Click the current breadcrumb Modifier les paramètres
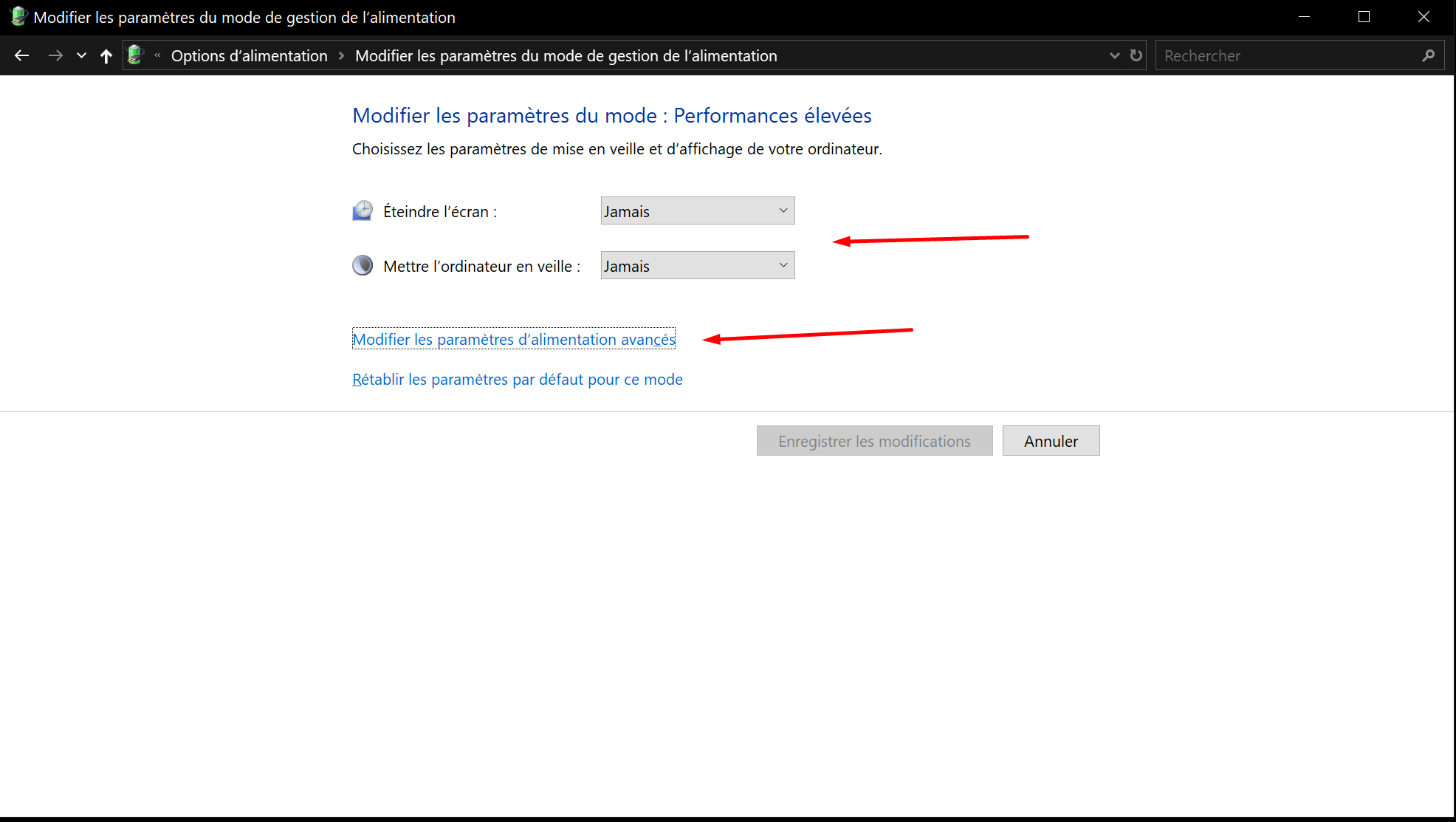This screenshot has height=822, width=1456. pos(566,56)
